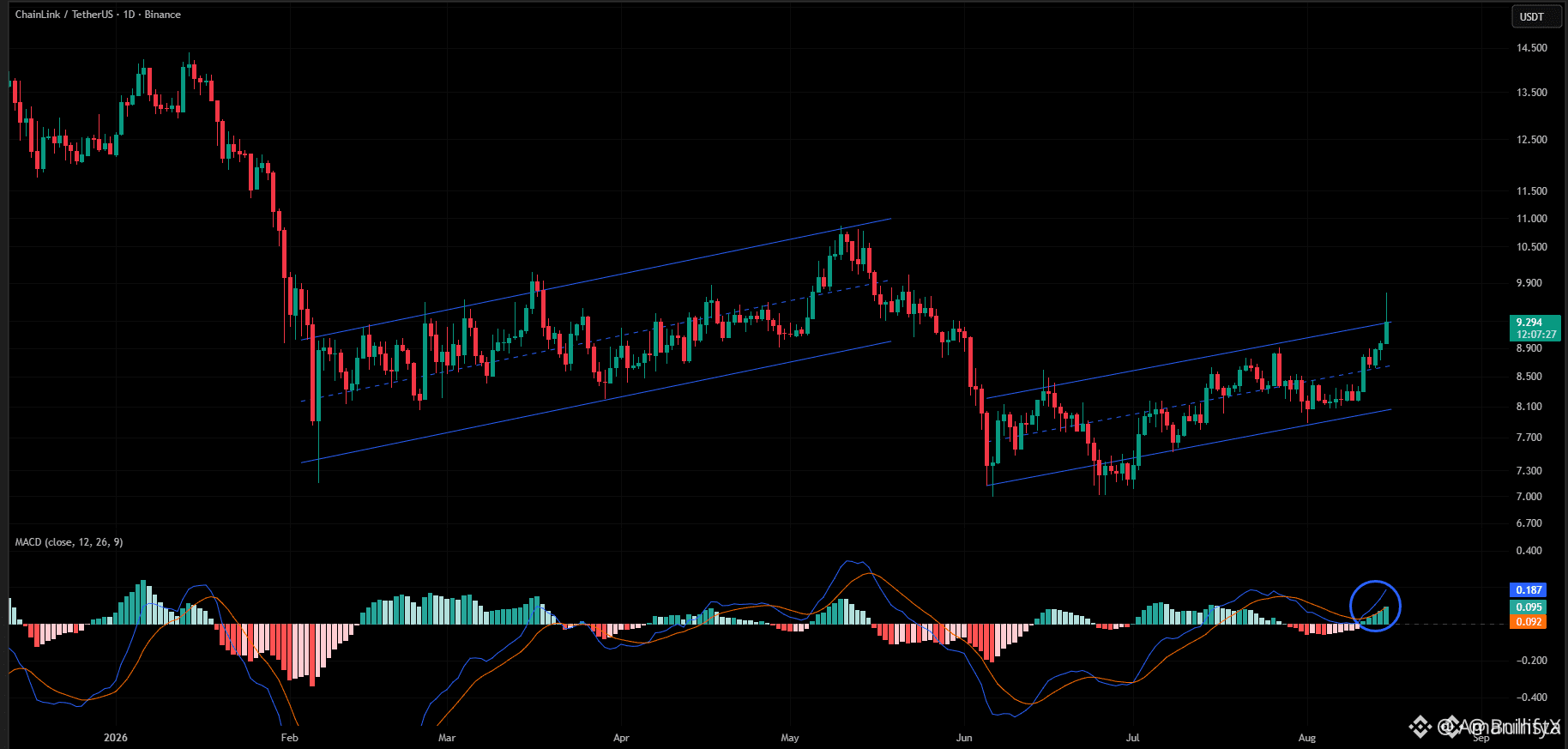
Task: Click the 13.500 price axis label
Action: pyautogui.click(x=1532, y=93)
